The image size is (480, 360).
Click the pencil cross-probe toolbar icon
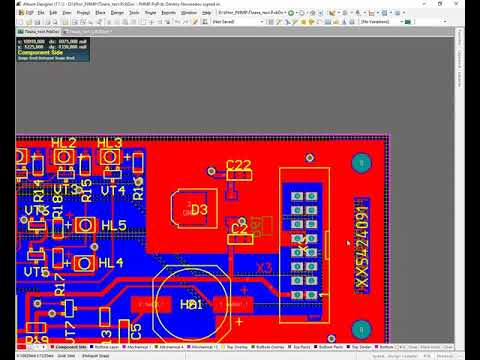(x=195, y=22)
